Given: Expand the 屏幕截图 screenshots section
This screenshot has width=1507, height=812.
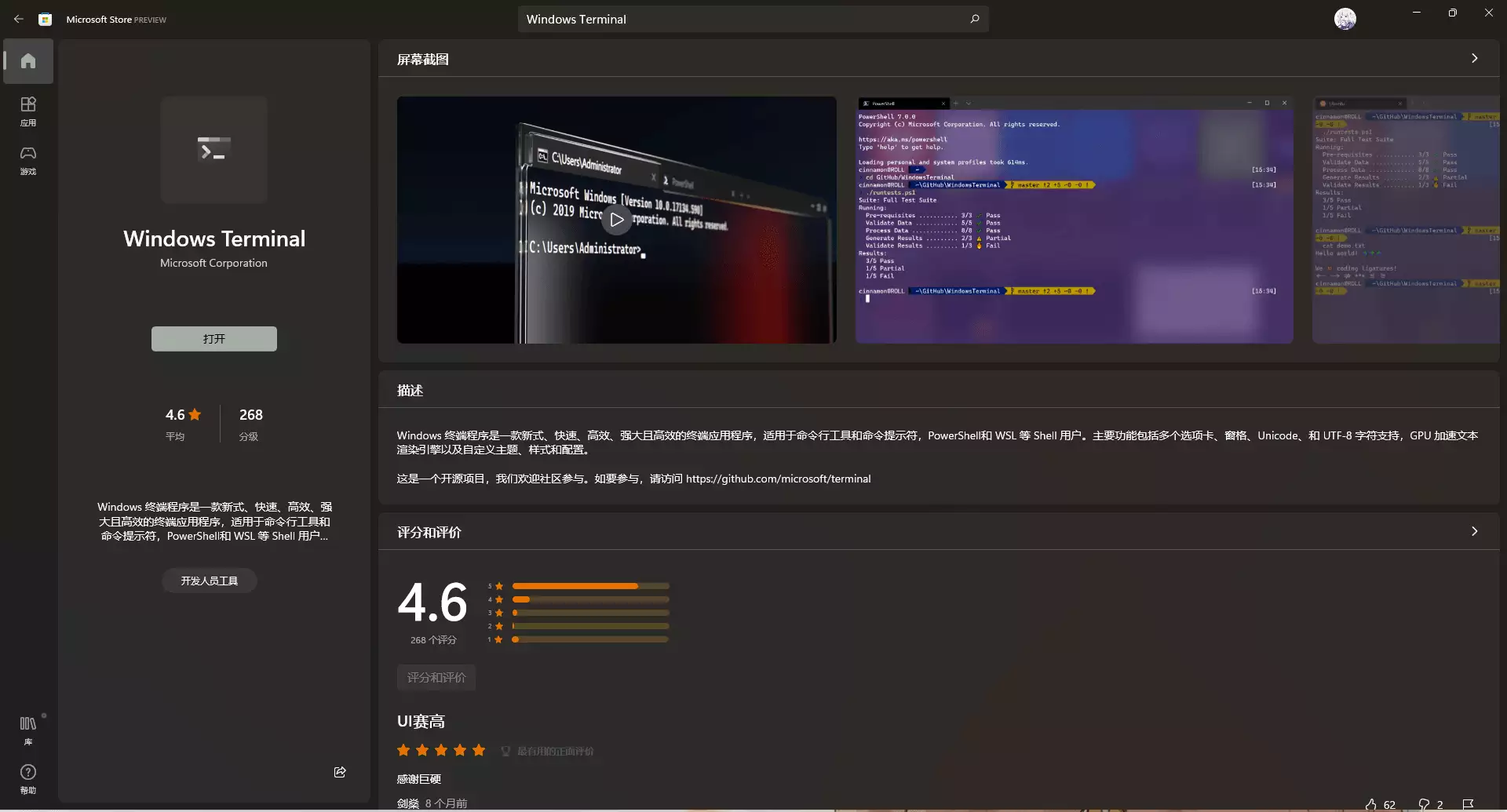Looking at the screenshot, I should (1475, 58).
